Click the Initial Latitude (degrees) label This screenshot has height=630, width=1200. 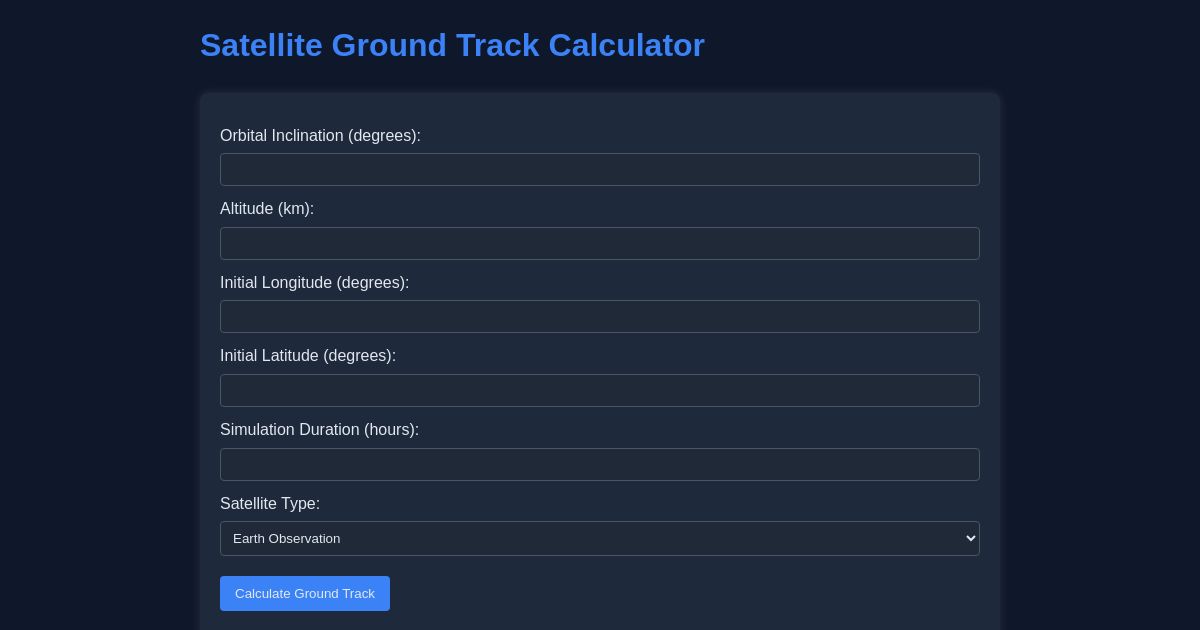[308, 356]
